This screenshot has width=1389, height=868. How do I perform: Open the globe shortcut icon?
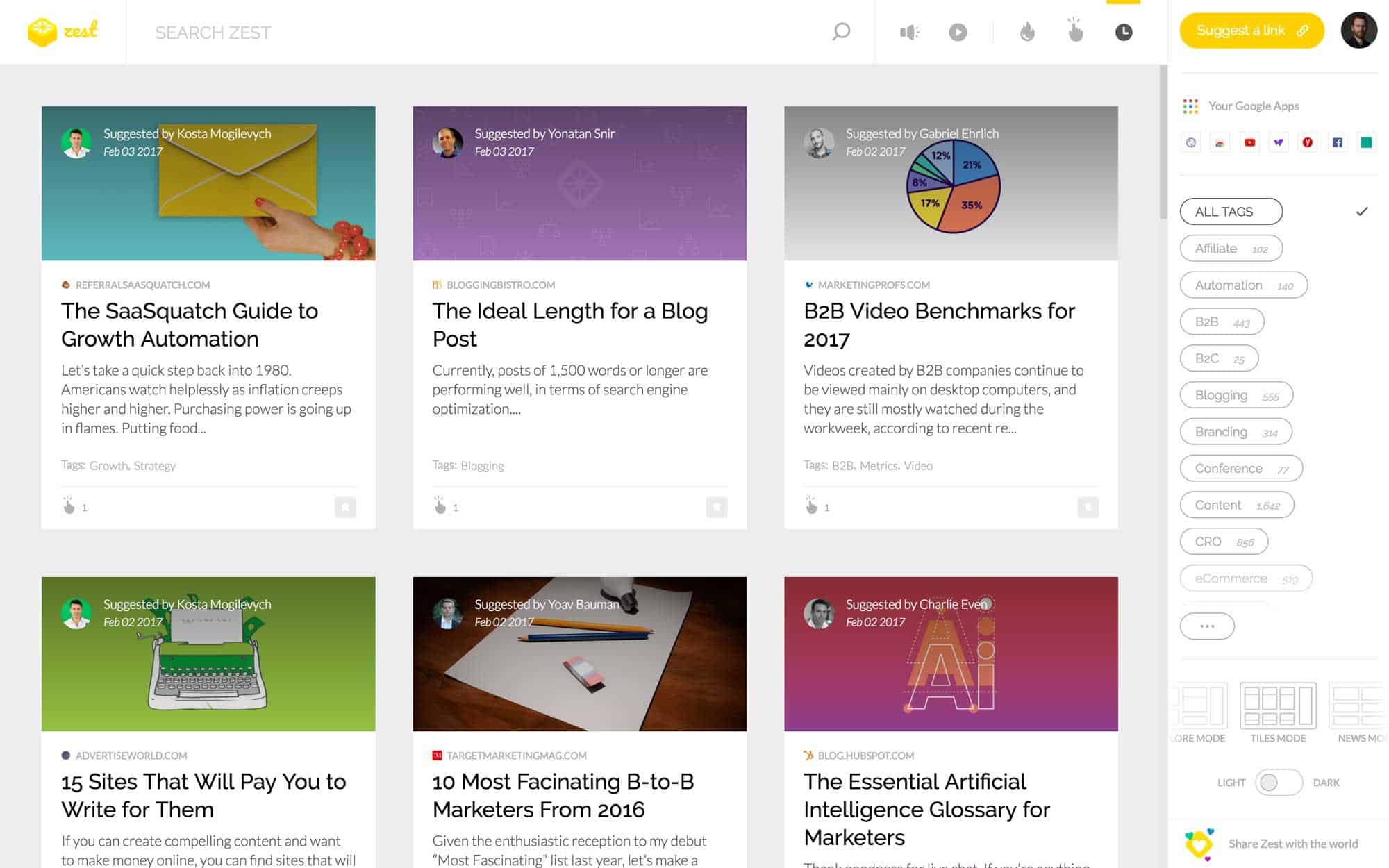coord(1191,142)
